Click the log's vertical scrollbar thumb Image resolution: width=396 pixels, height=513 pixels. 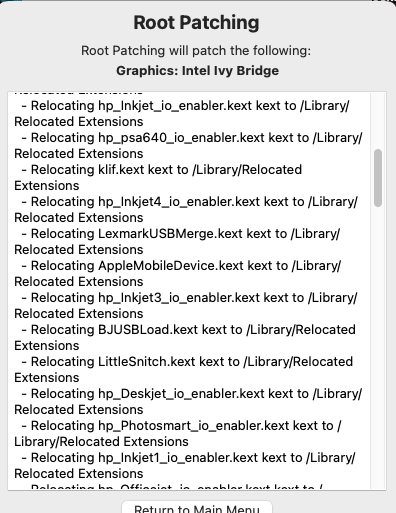tap(378, 178)
